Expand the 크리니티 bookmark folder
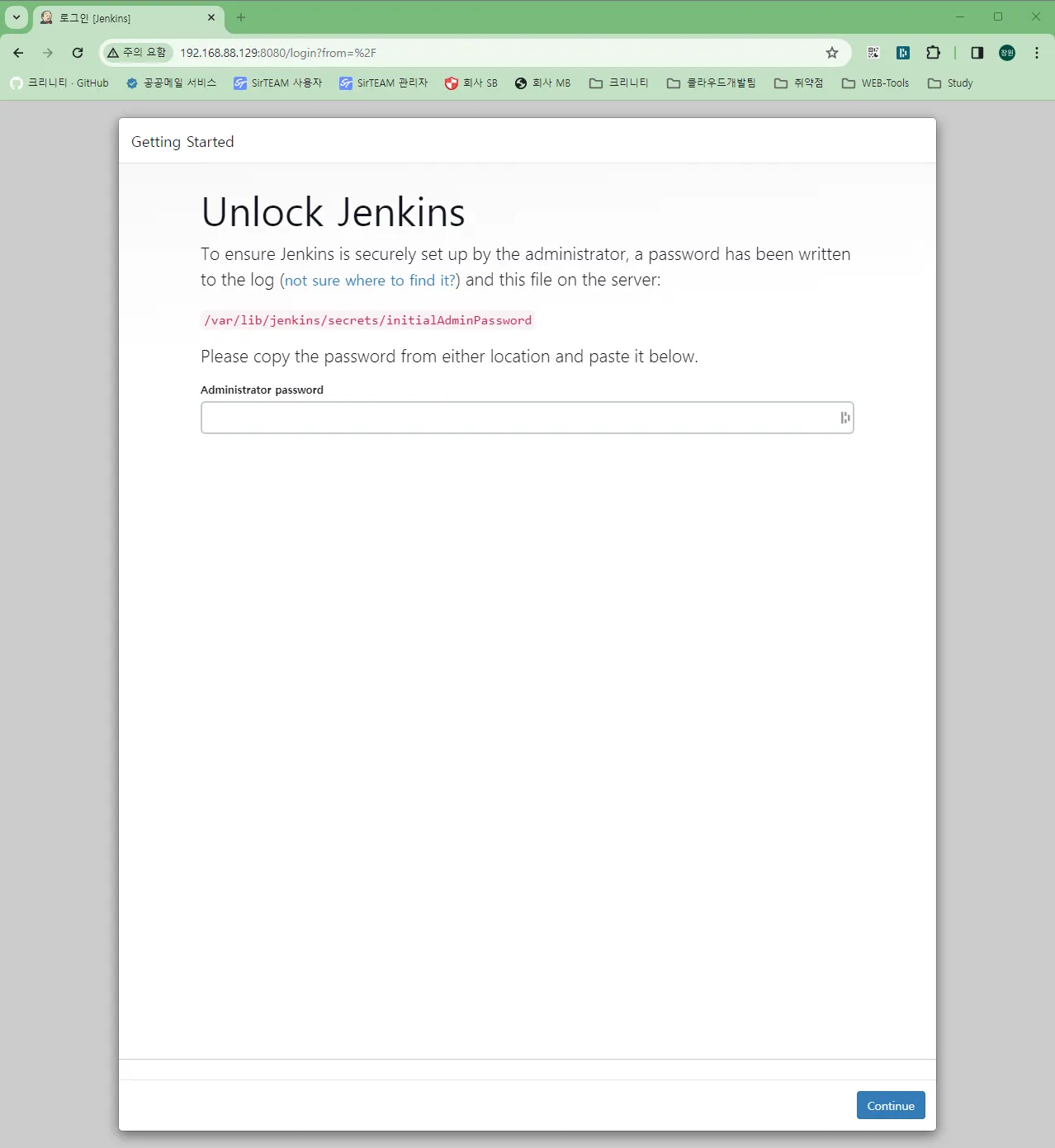 tap(619, 83)
